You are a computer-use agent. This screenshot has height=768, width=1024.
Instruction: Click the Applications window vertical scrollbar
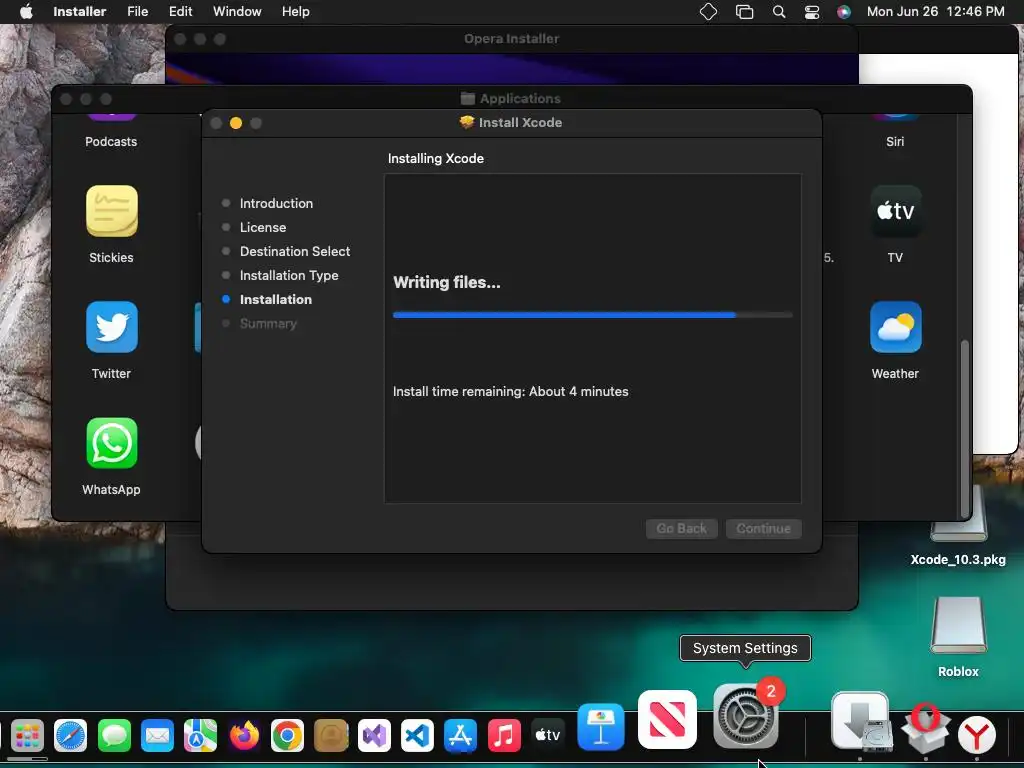(965, 428)
